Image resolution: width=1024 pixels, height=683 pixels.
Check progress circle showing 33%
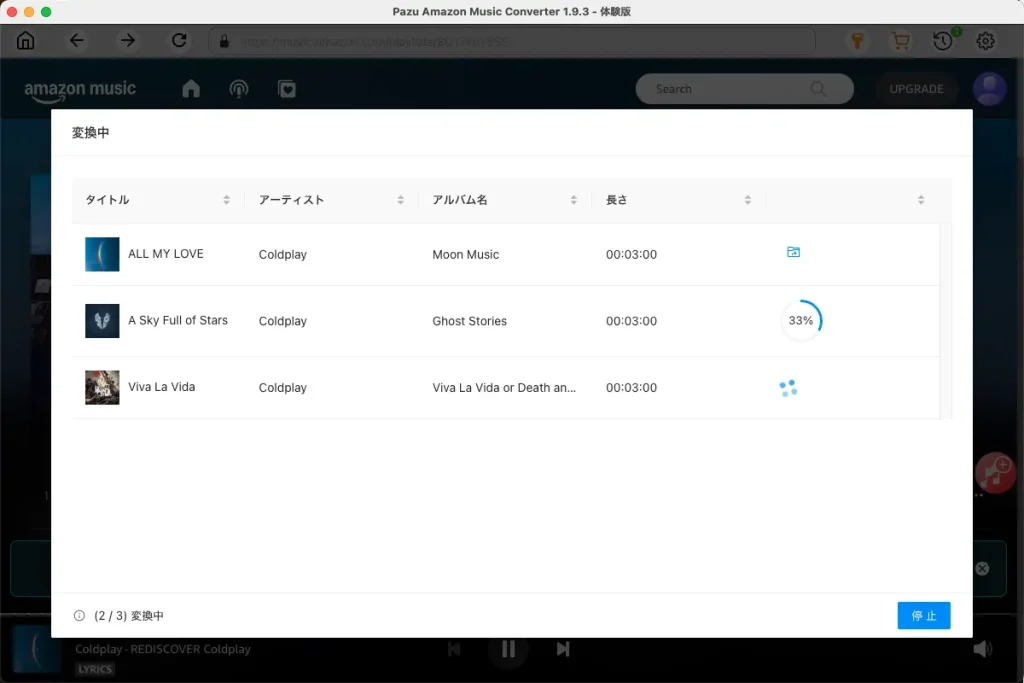pyautogui.click(x=800, y=320)
